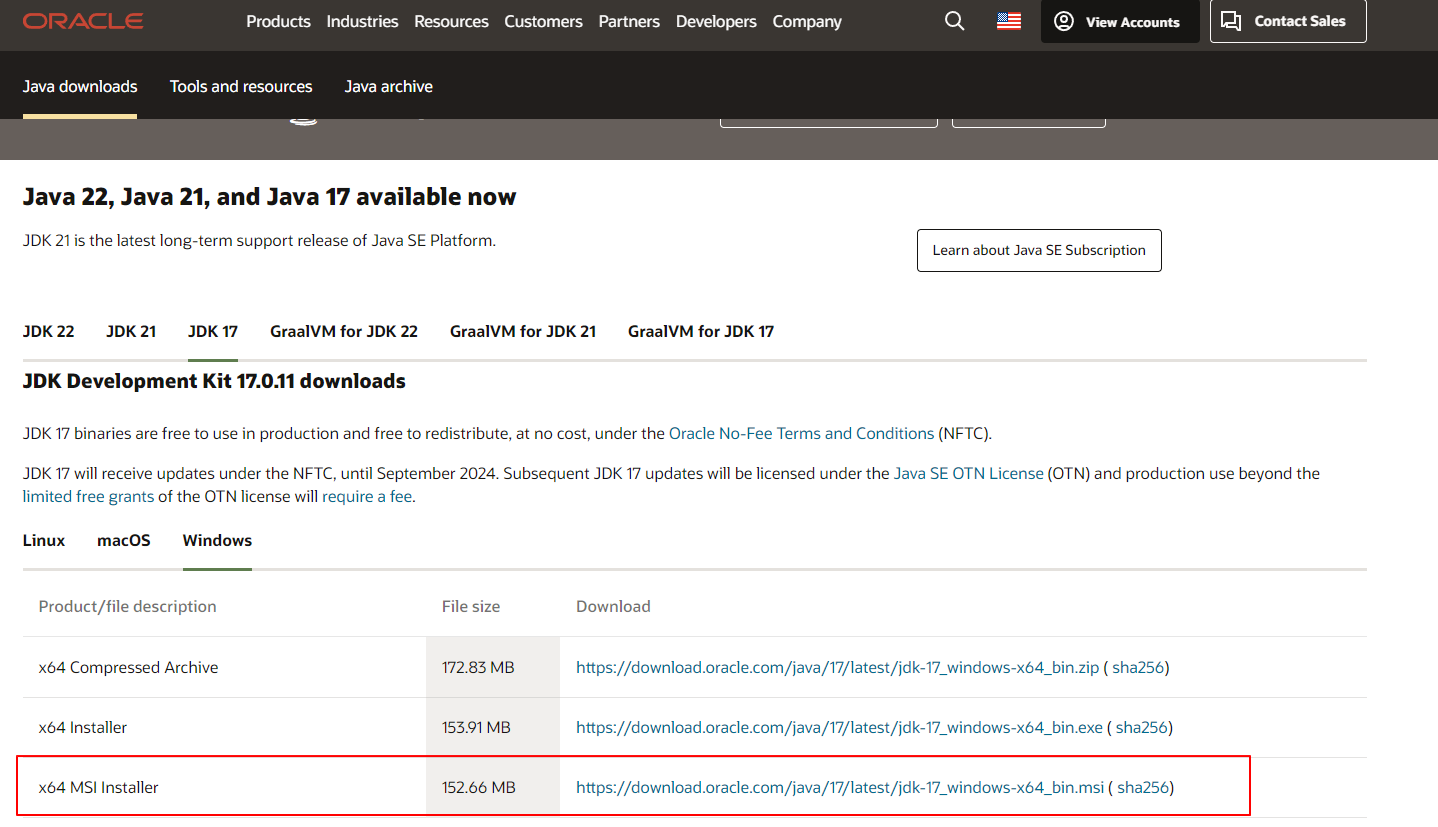
Task: Click the x64 MSI Installer text
Action: pos(98,787)
